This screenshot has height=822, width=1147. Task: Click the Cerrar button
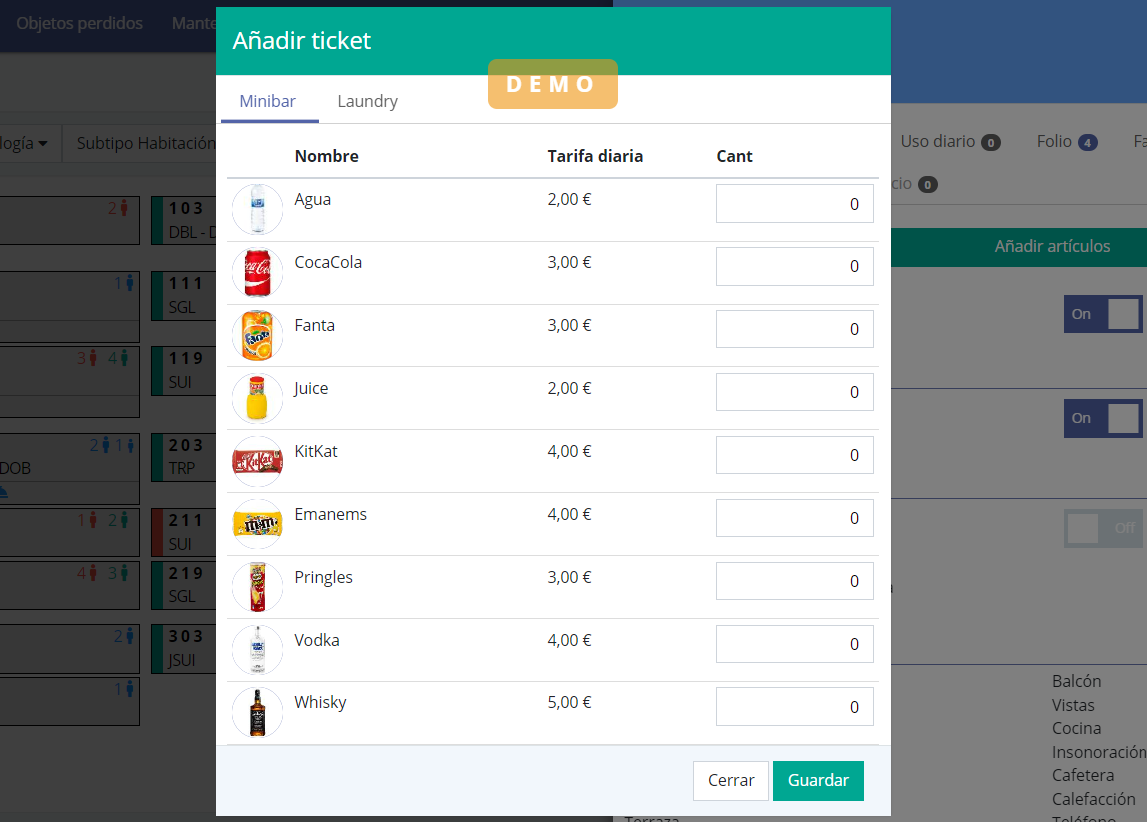pyautogui.click(x=731, y=781)
